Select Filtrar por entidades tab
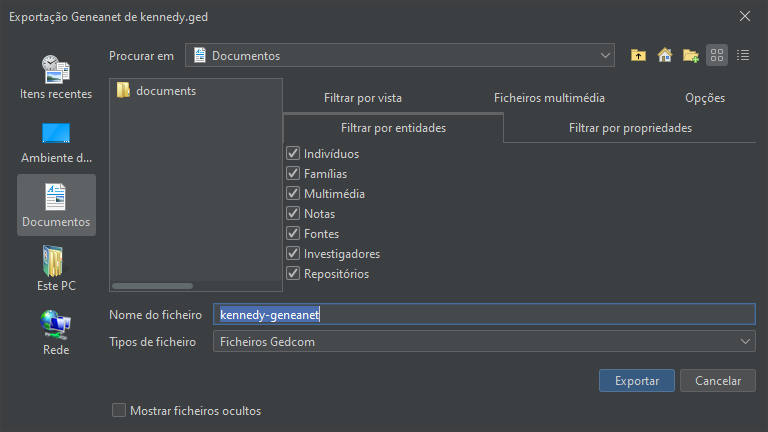 tap(393, 128)
